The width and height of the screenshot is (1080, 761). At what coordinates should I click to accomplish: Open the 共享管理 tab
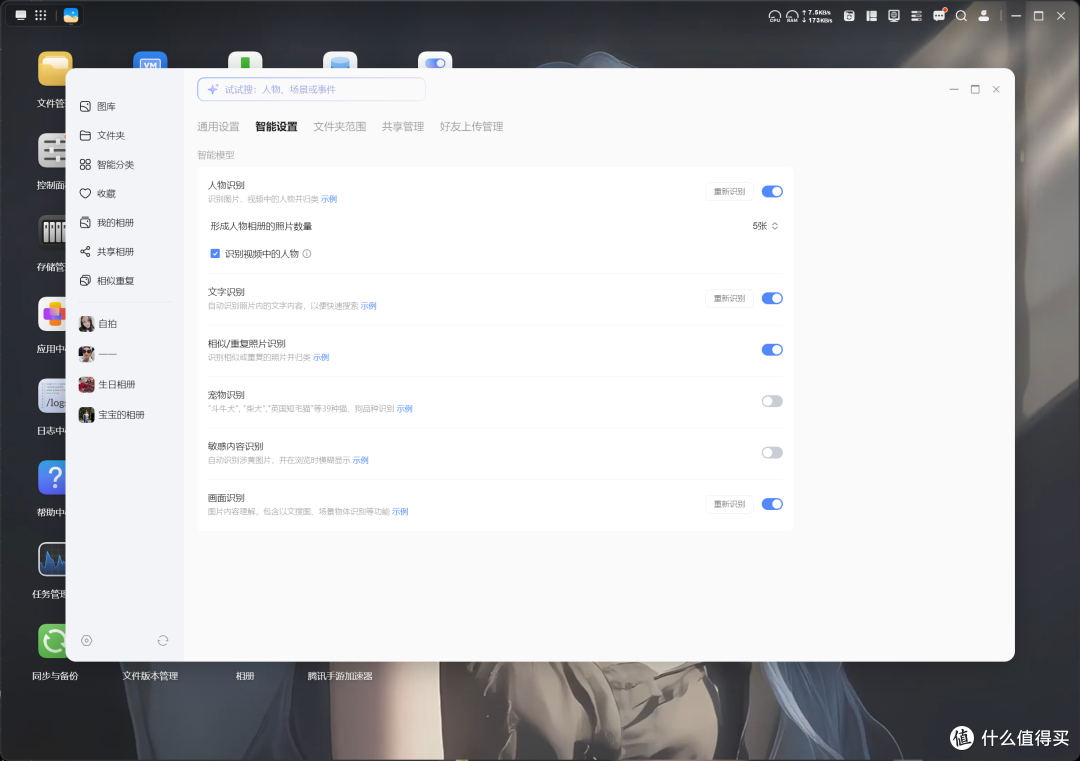tap(403, 127)
